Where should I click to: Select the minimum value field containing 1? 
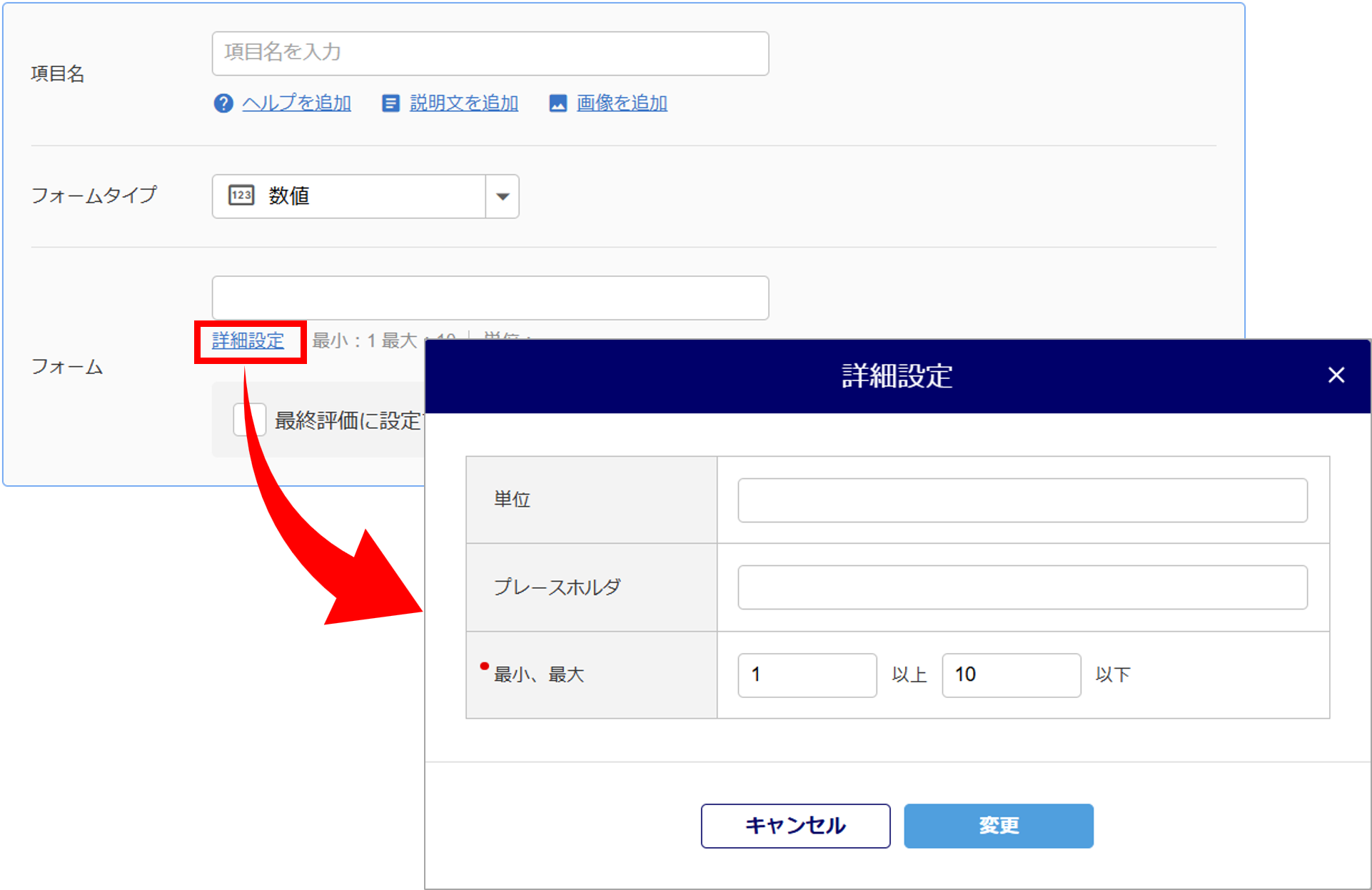pyautogui.click(x=807, y=675)
